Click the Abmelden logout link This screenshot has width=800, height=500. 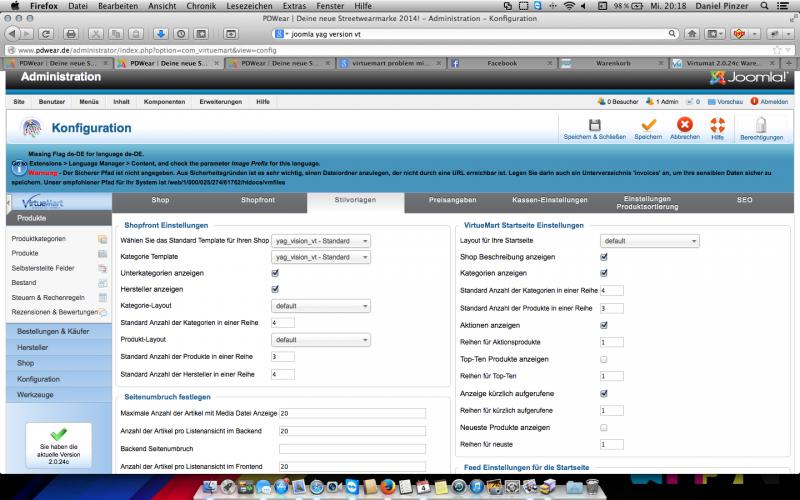773,102
